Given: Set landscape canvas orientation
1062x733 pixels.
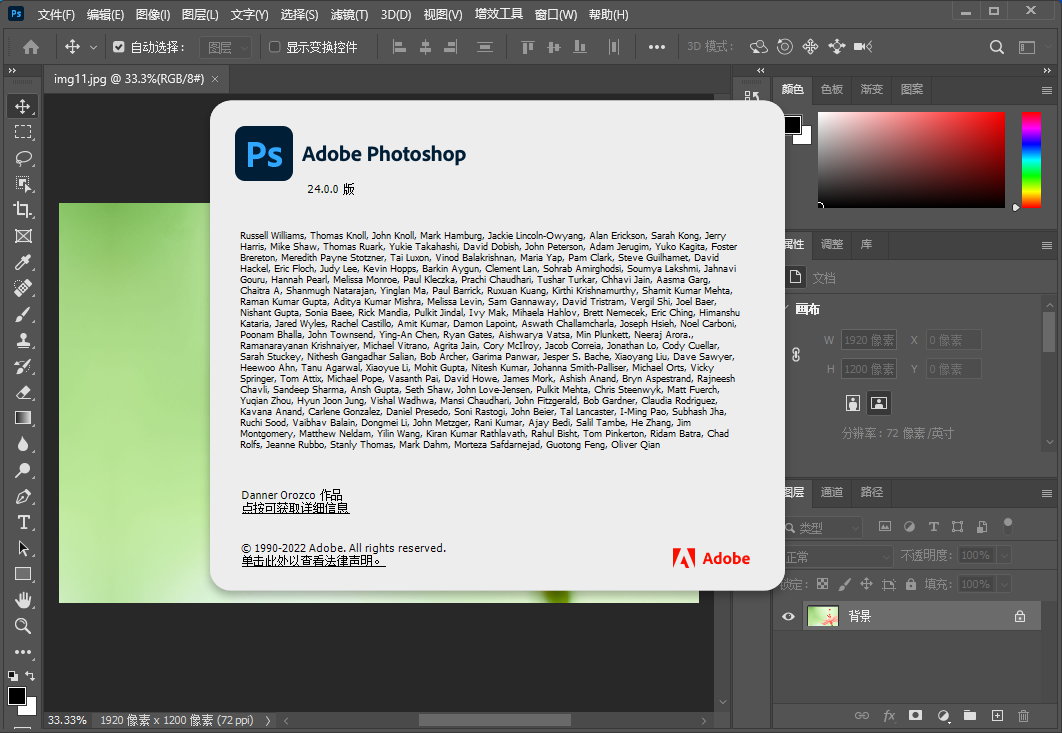Looking at the screenshot, I should 878,403.
